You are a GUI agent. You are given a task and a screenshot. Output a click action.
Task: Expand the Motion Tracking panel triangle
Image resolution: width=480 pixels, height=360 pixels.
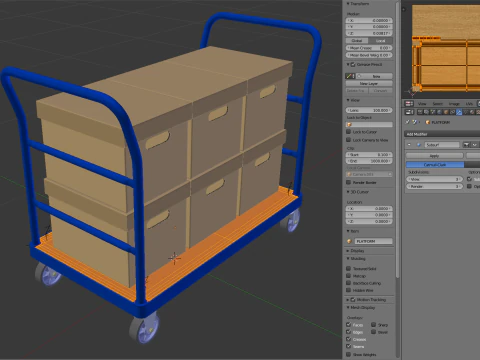[x=348, y=300]
